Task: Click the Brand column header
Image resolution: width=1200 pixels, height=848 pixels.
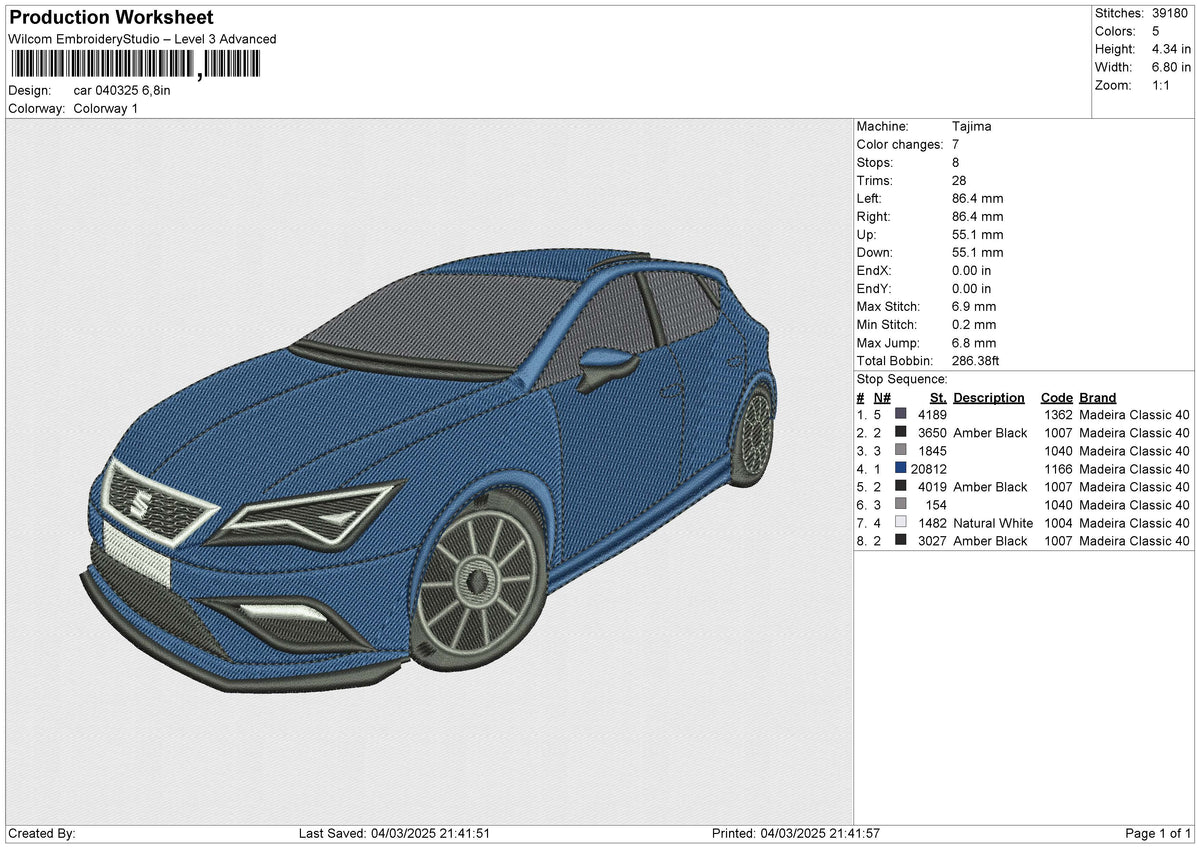Action: (1098, 398)
